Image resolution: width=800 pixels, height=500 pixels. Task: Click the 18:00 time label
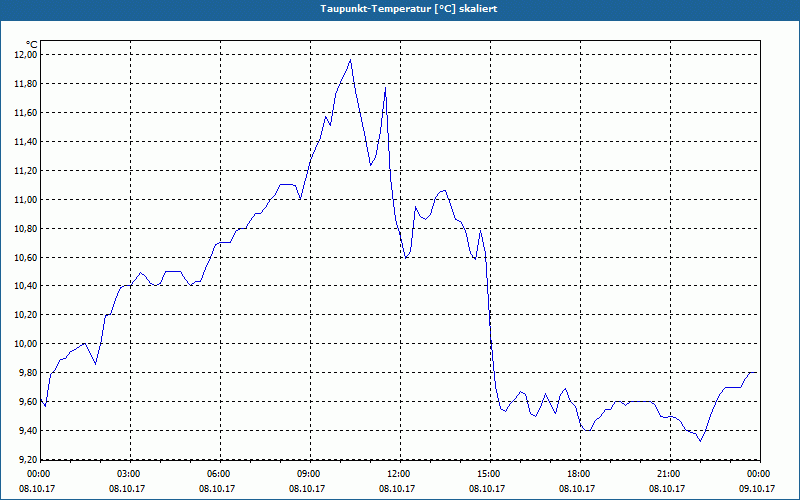(x=580, y=474)
